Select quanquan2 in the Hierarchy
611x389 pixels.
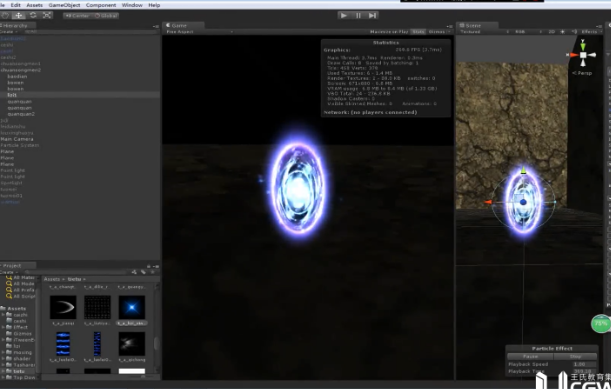coord(21,114)
